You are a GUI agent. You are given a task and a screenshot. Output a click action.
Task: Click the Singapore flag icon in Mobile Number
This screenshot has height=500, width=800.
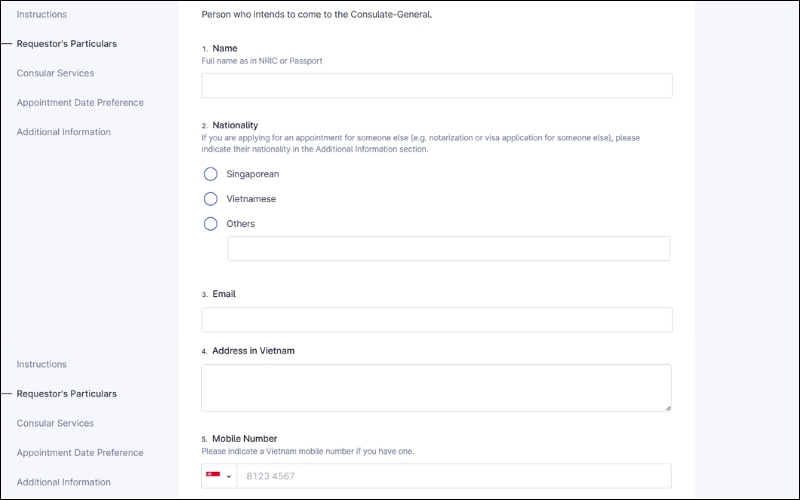click(x=212, y=476)
